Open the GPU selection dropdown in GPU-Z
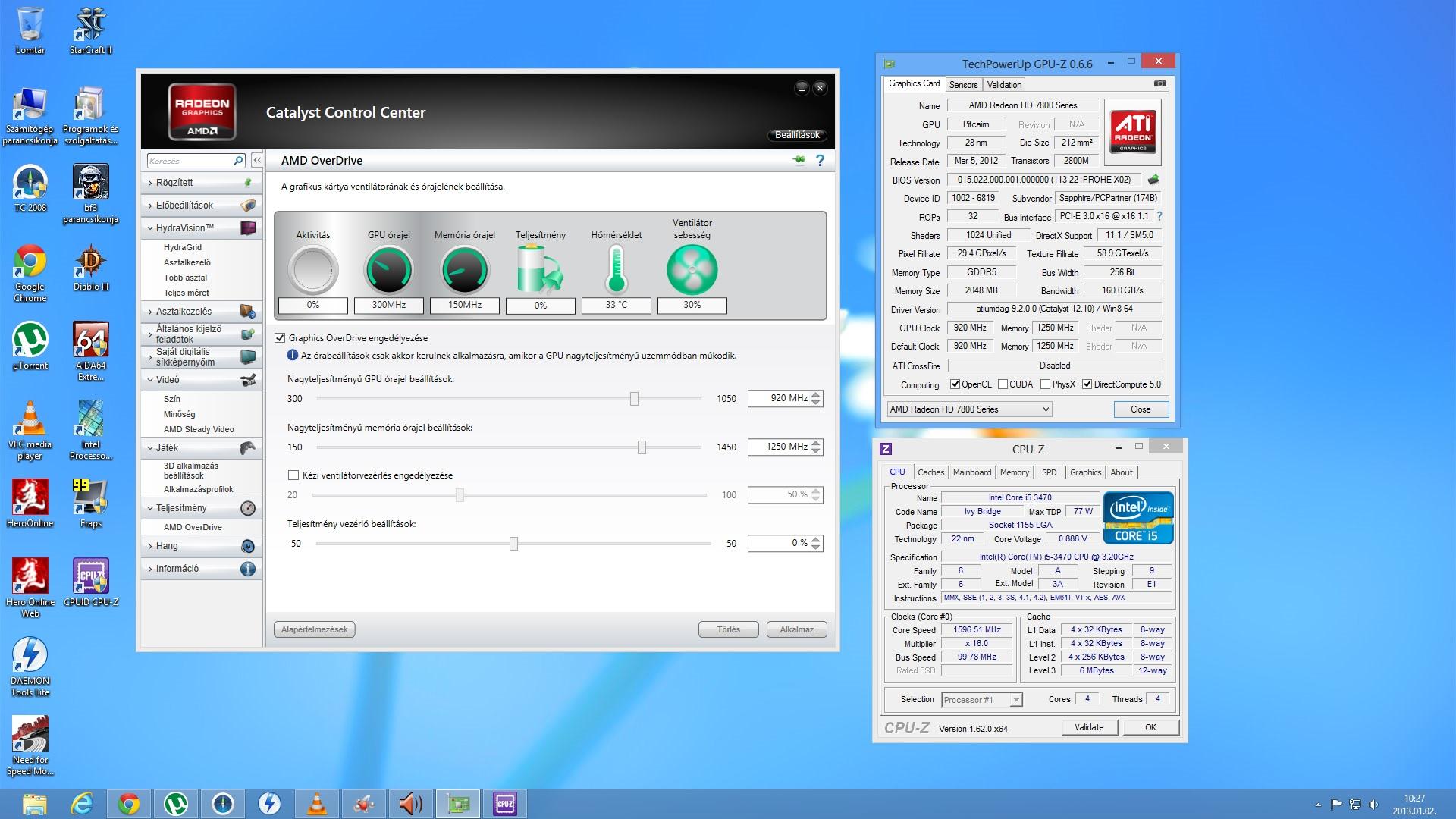 tap(969, 409)
